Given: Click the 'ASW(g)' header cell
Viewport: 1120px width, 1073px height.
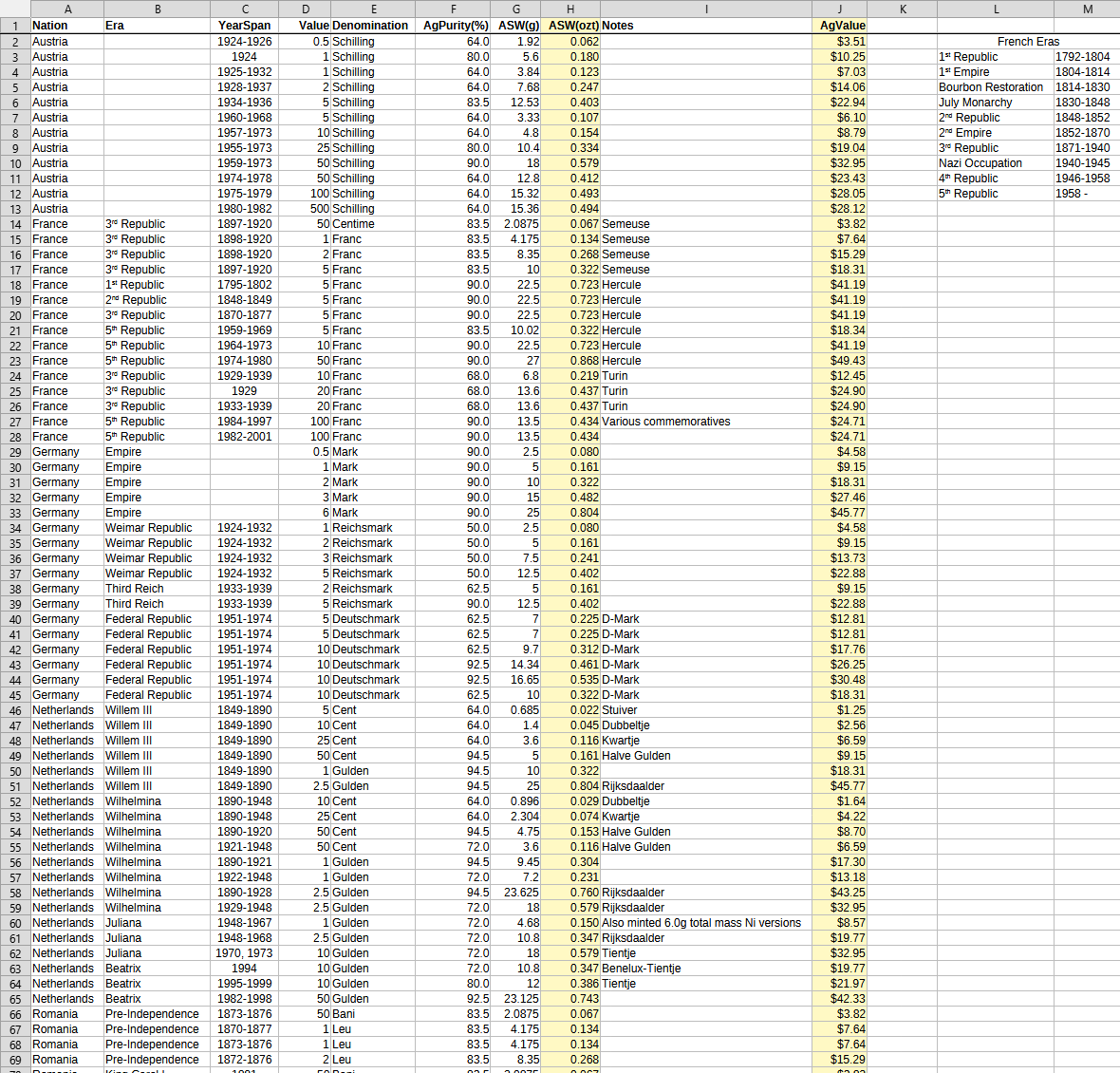Looking at the screenshot, I should point(516,26).
